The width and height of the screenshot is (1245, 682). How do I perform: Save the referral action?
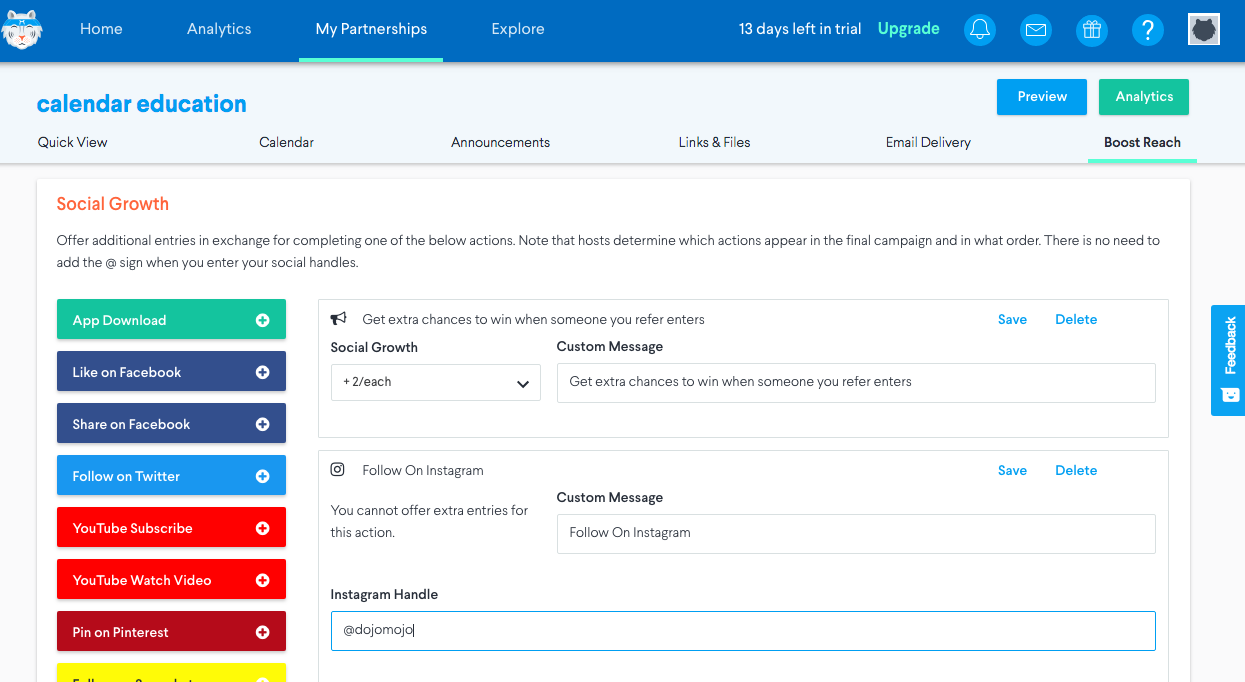click(1012, 319)
